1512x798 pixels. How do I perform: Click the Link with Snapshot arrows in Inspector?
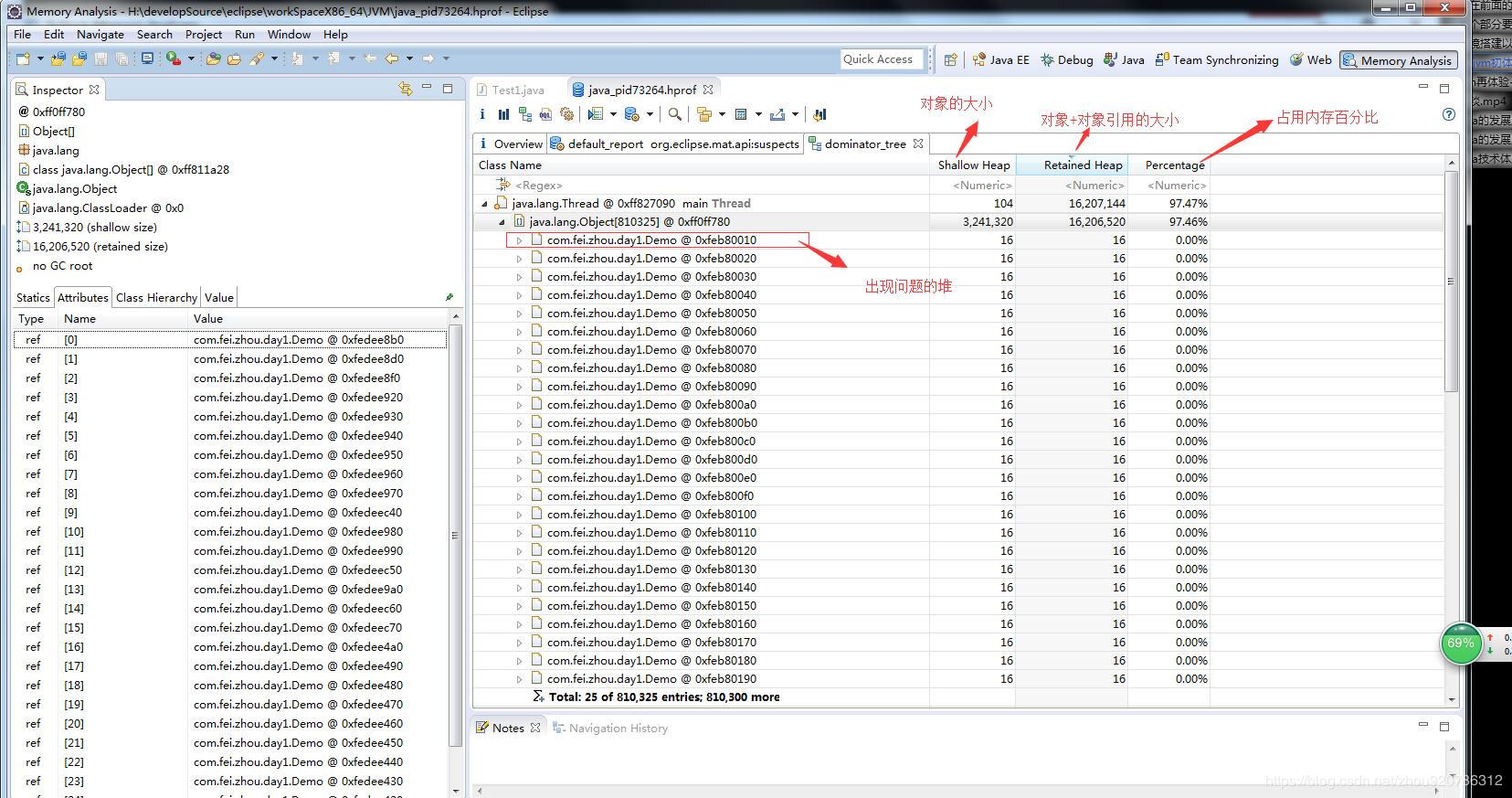coord(406,89)
